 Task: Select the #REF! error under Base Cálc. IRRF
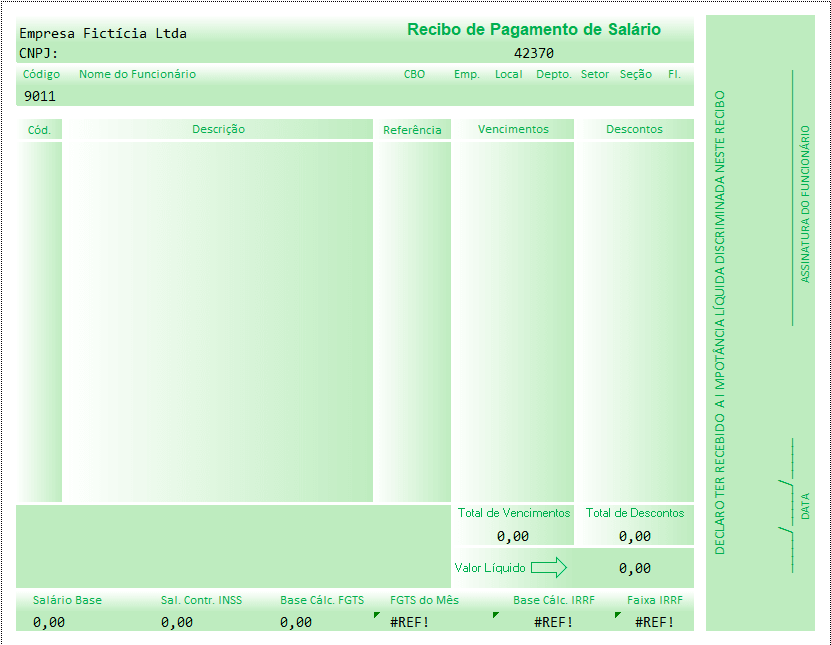tap(553, 622)
